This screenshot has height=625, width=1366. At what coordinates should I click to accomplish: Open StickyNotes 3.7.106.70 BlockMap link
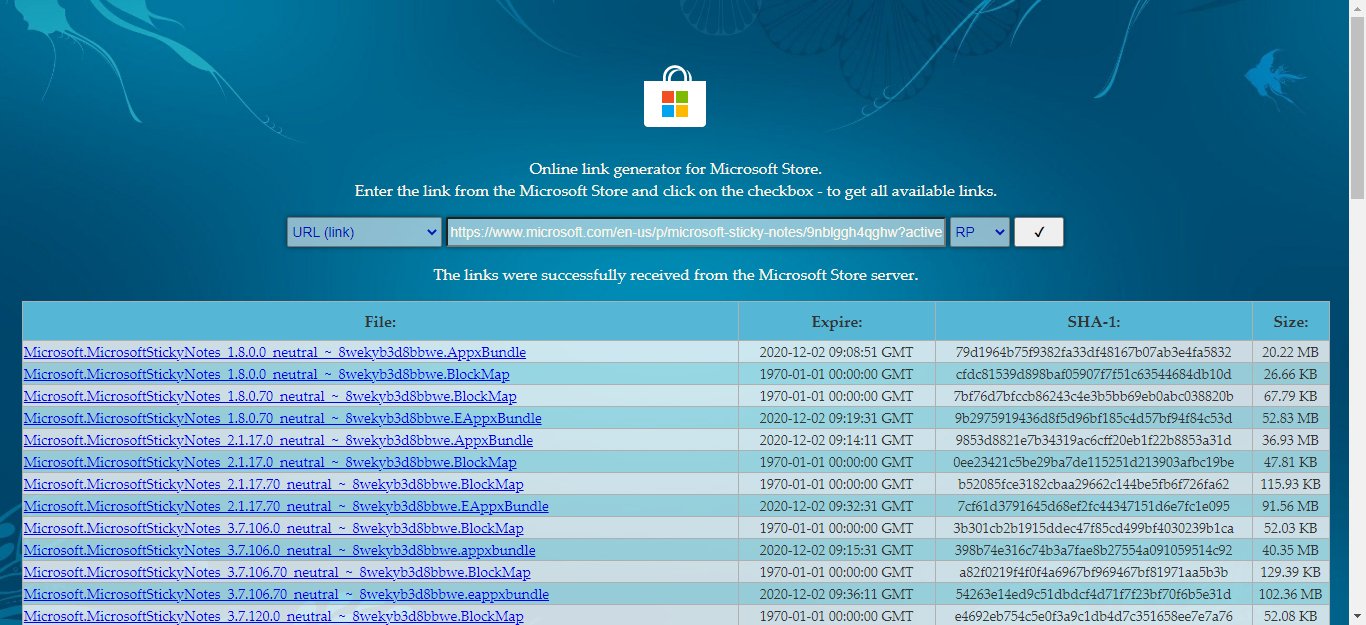coord(277,572)
